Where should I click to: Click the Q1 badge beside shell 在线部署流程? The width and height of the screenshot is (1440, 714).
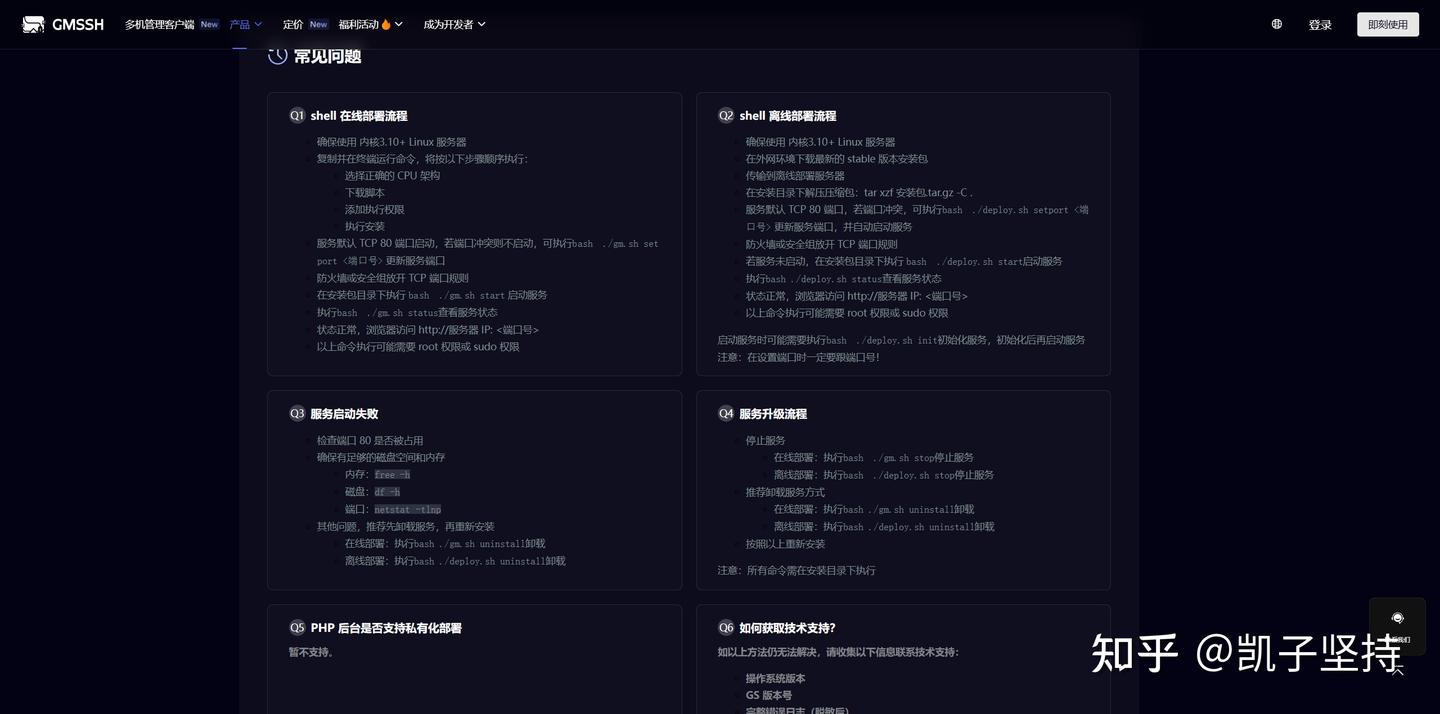[297, 115]
